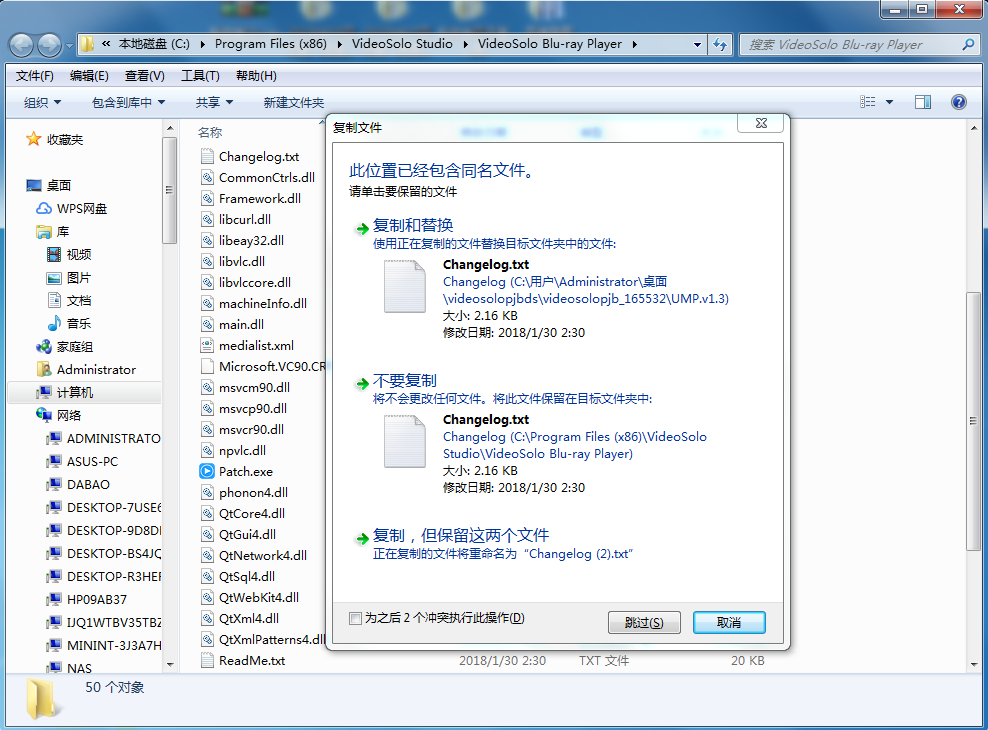Click VideoSolo Studio in the address path
Screen dimensions: 988x730
coord(402,44)
